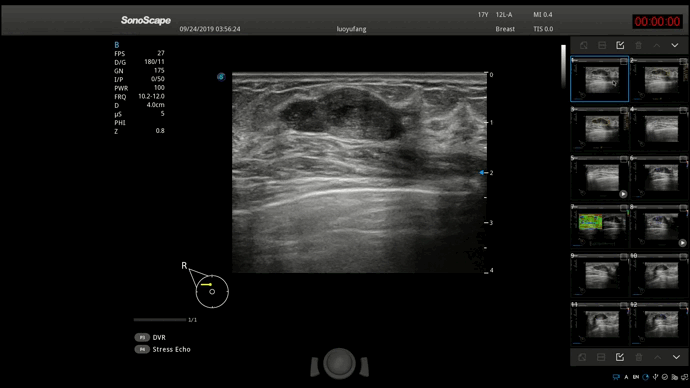Screen dimensions: 690x388
Task: Click the top up chevron arrow
Action: click(657, 45)
